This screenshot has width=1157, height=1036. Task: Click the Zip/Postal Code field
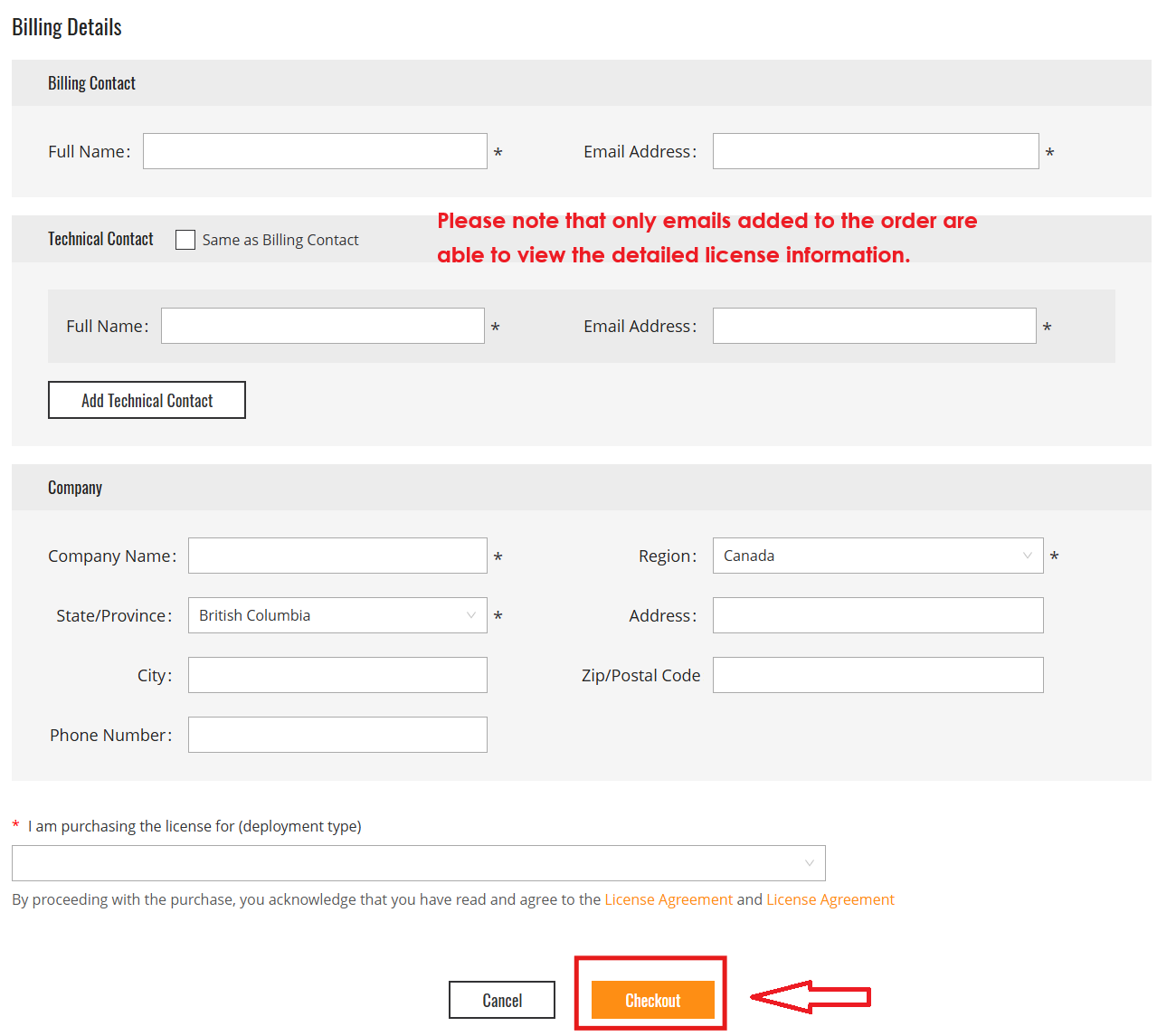point(877,674)
